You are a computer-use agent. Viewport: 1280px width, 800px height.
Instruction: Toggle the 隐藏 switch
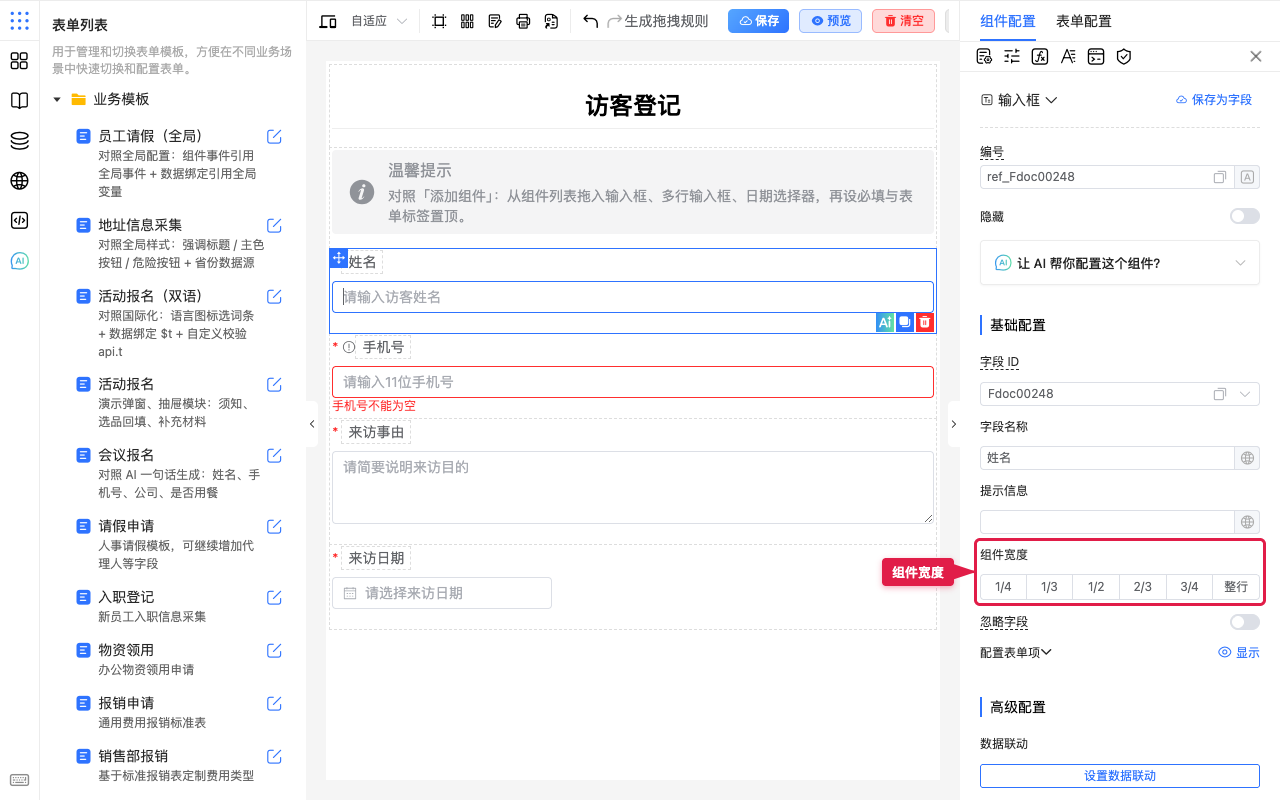click(1245, 216)
